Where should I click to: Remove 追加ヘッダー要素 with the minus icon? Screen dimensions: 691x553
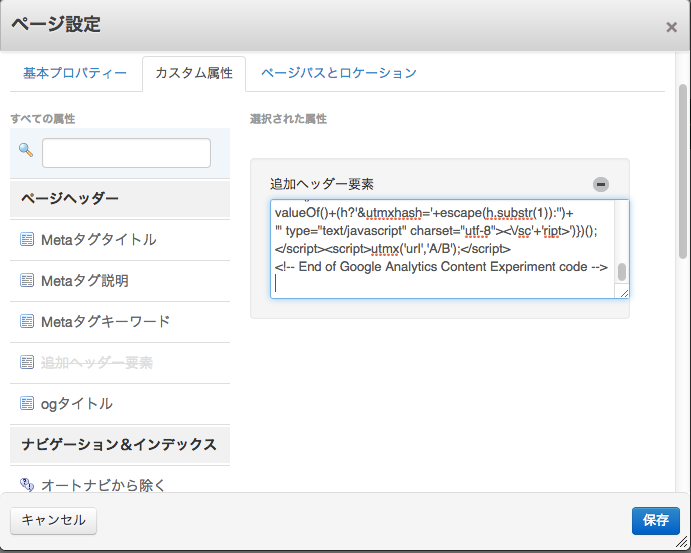(x=600, y=184)
